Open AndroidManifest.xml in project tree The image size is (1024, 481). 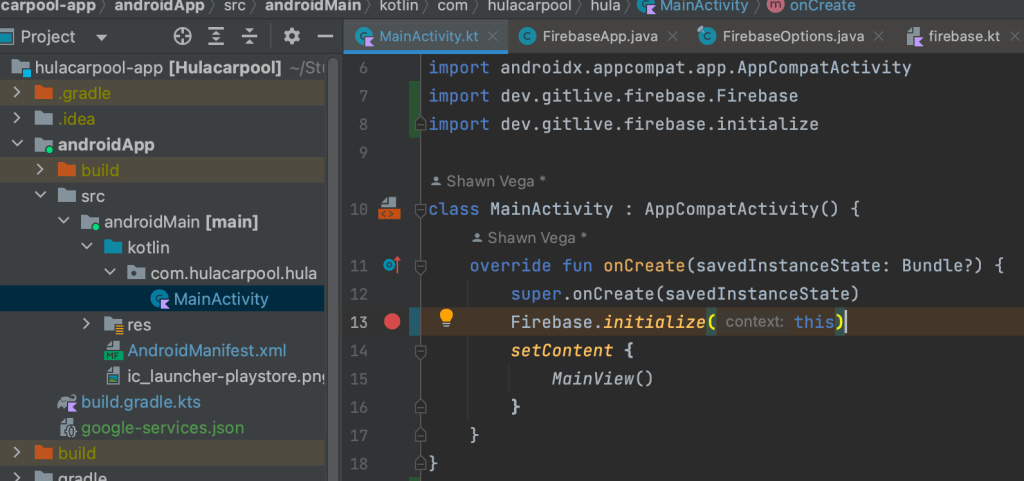(206, 351)
